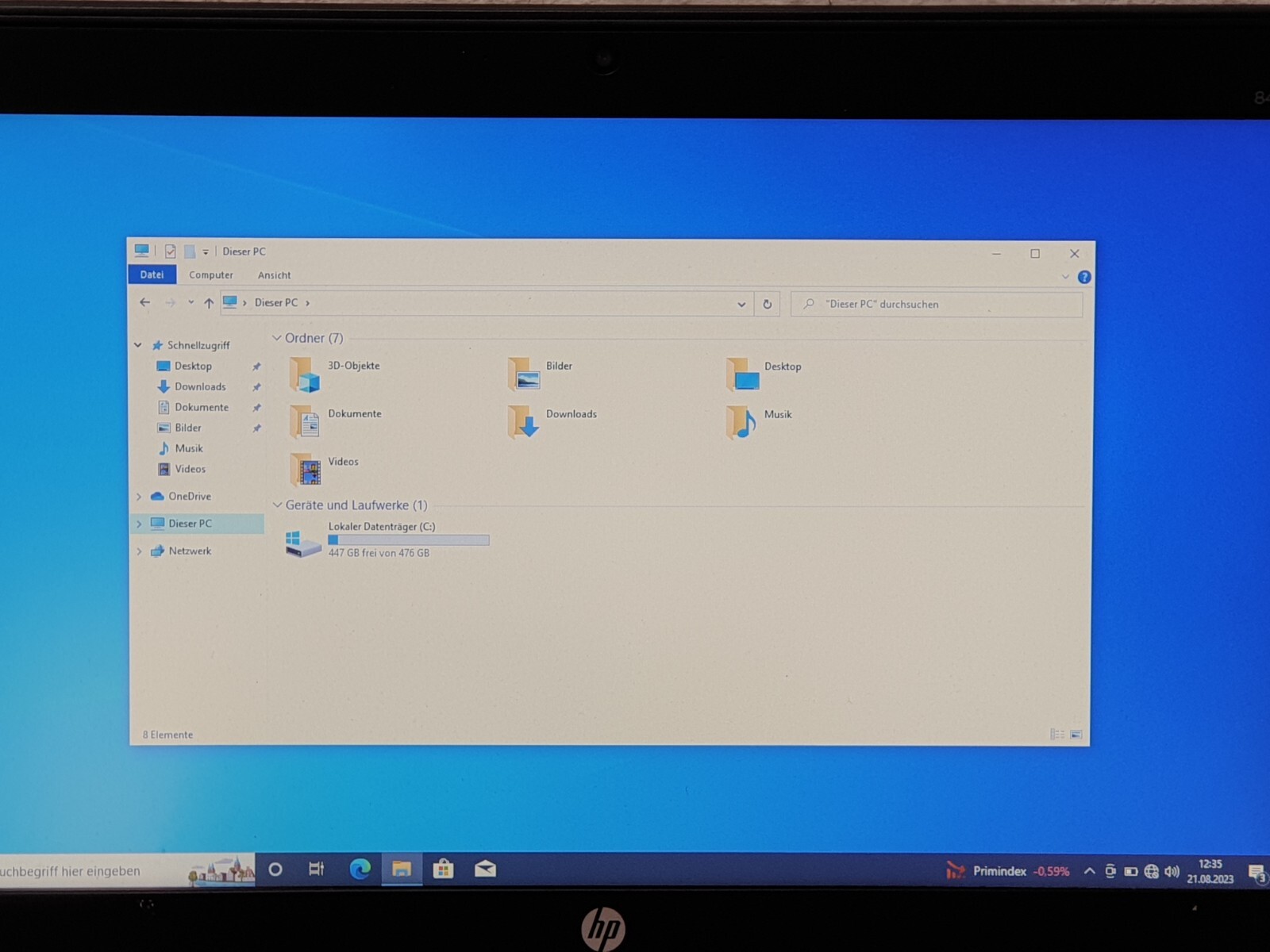Viewport: 1270px width, 952px height.
Task: Check the battery tray icon
Action: point(1131,872)
